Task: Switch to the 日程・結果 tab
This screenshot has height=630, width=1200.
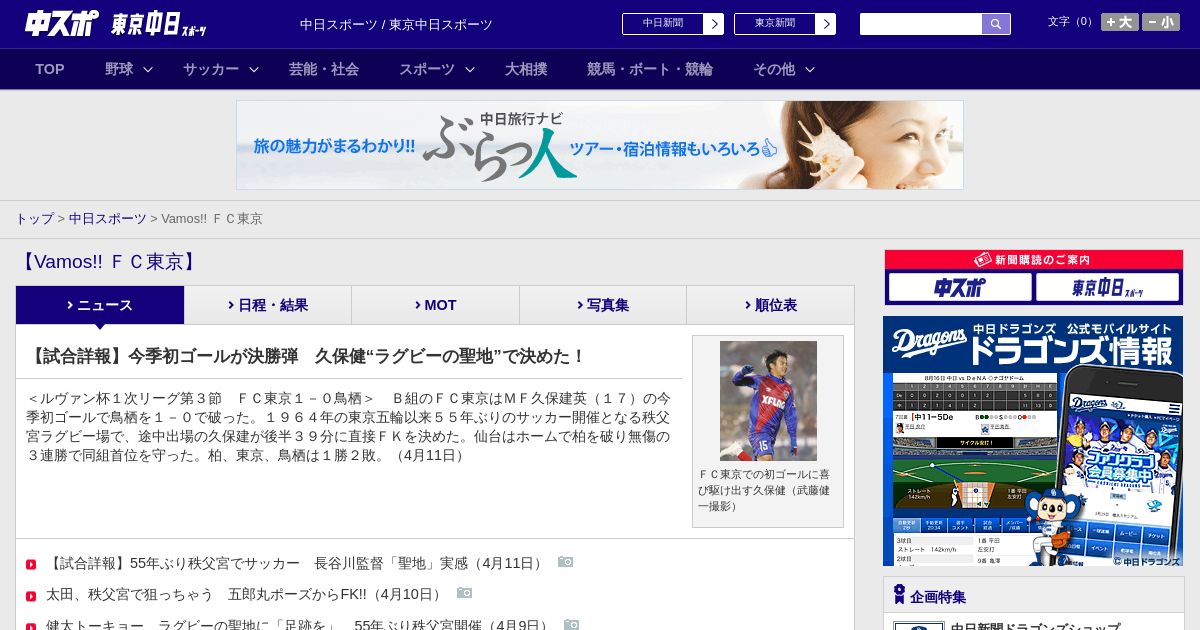Action: [268, 305]
